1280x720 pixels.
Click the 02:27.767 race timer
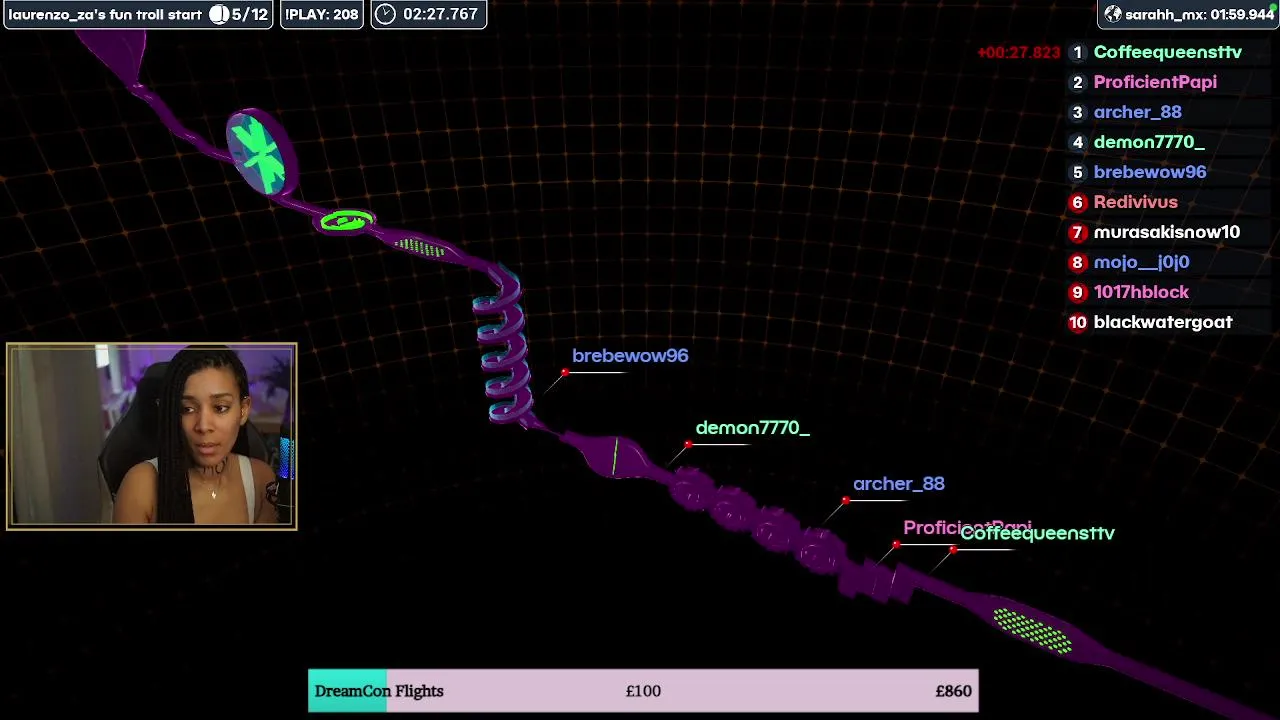tap(440, 14)
